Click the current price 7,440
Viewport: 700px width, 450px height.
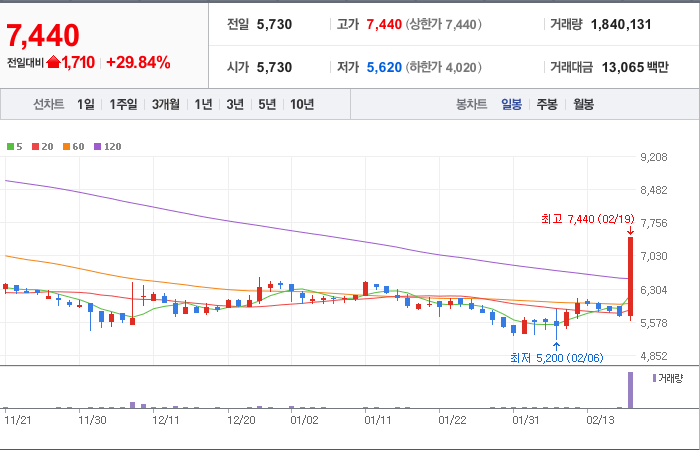pos(43,35)
